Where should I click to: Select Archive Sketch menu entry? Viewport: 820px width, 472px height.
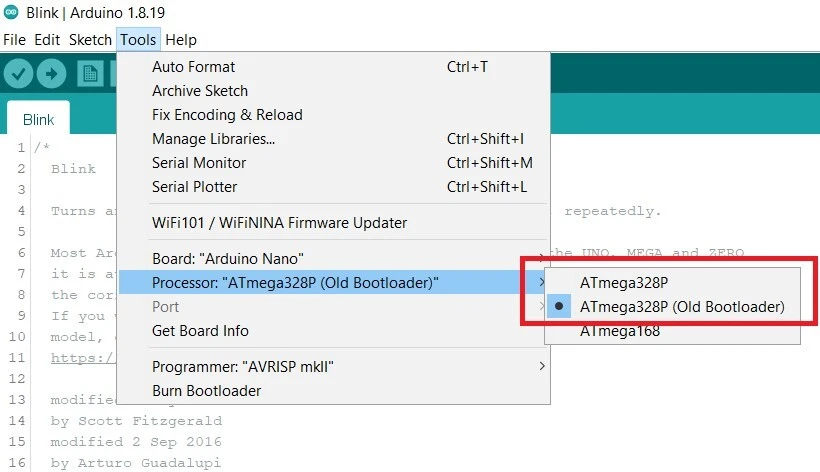pos(334,91)
